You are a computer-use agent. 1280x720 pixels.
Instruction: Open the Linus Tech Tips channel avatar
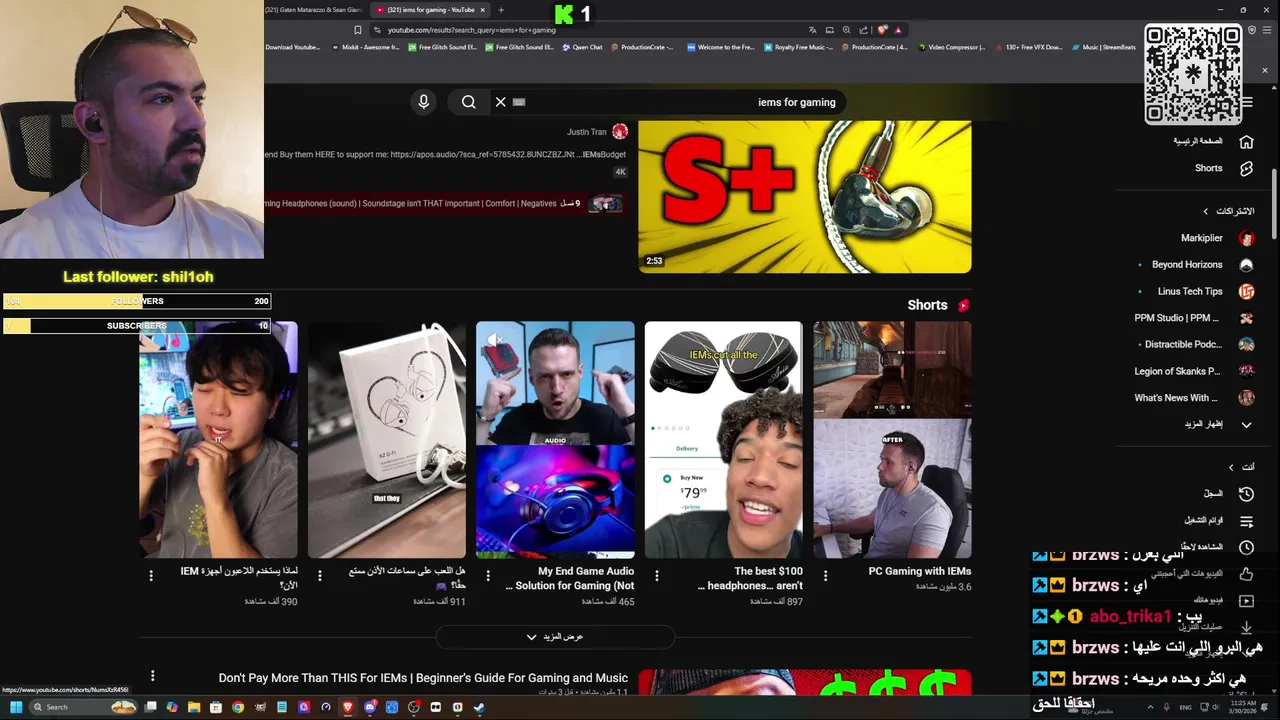click(1246, 291)
